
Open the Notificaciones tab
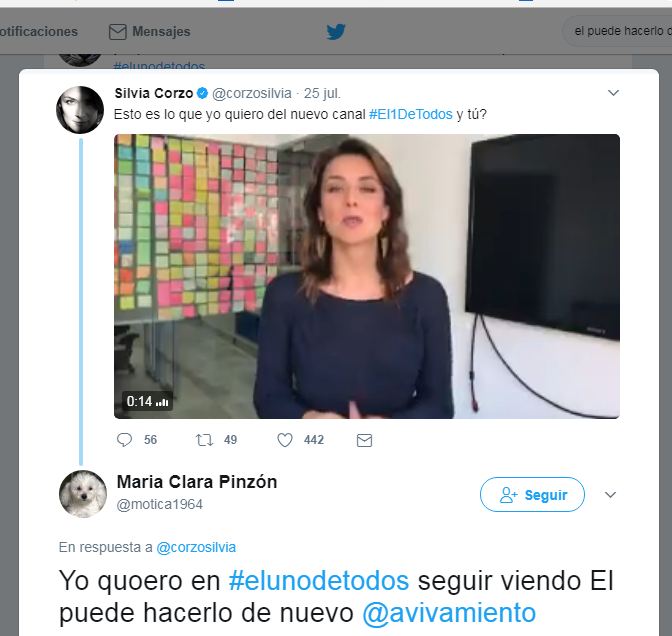click(39, 32)
